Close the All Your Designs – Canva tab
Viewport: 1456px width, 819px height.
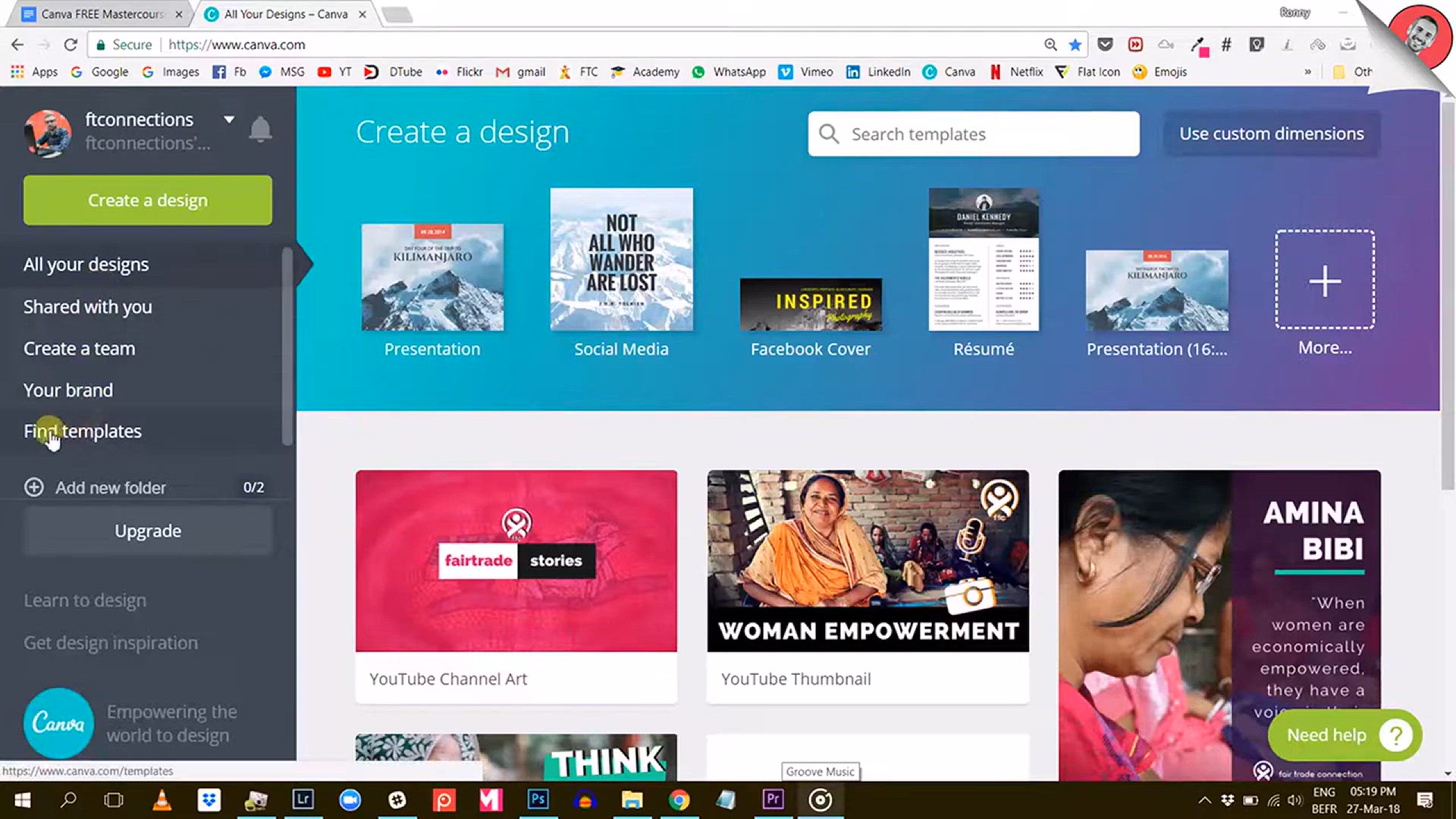coord(362,14)
